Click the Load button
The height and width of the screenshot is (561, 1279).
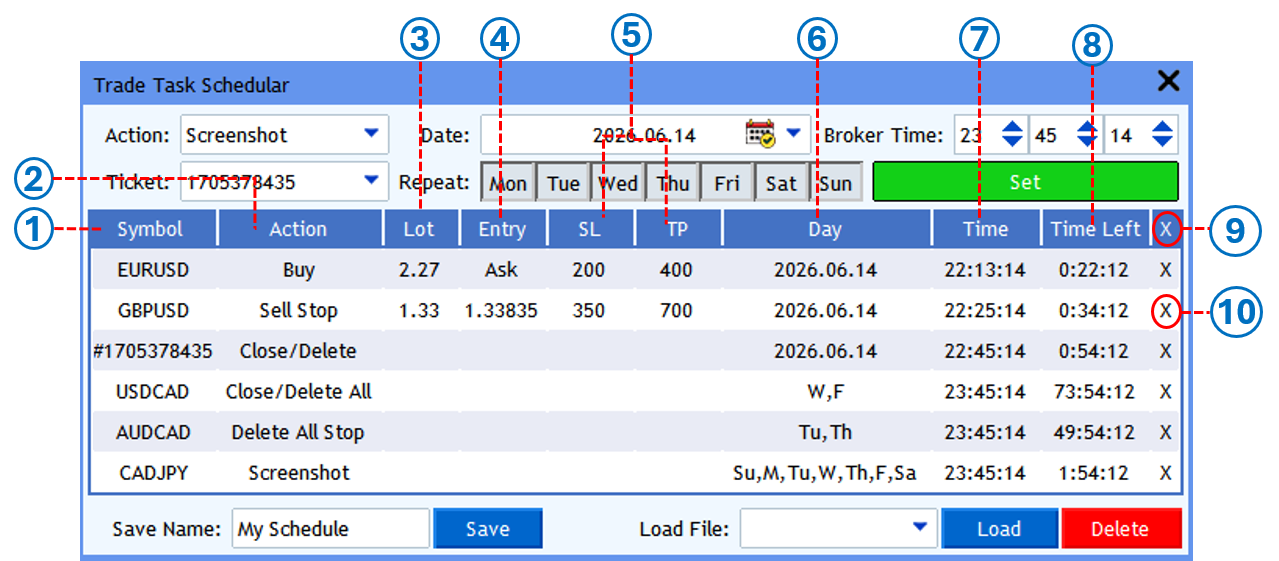(999, 529)
